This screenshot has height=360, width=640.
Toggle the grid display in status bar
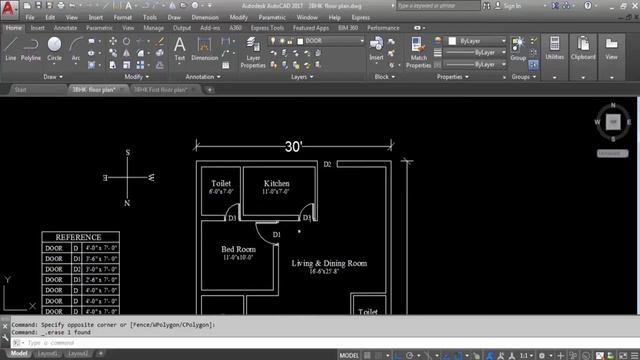[367, 356]
